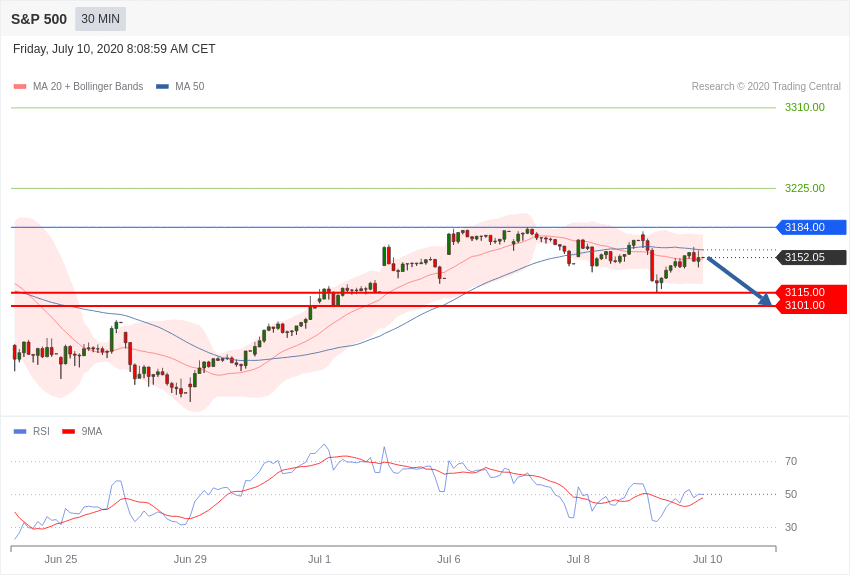Toggle the MA 20 + Bollinger Bands legend label
The width and height of the screenshot is (850, 576).
point(88,86)
